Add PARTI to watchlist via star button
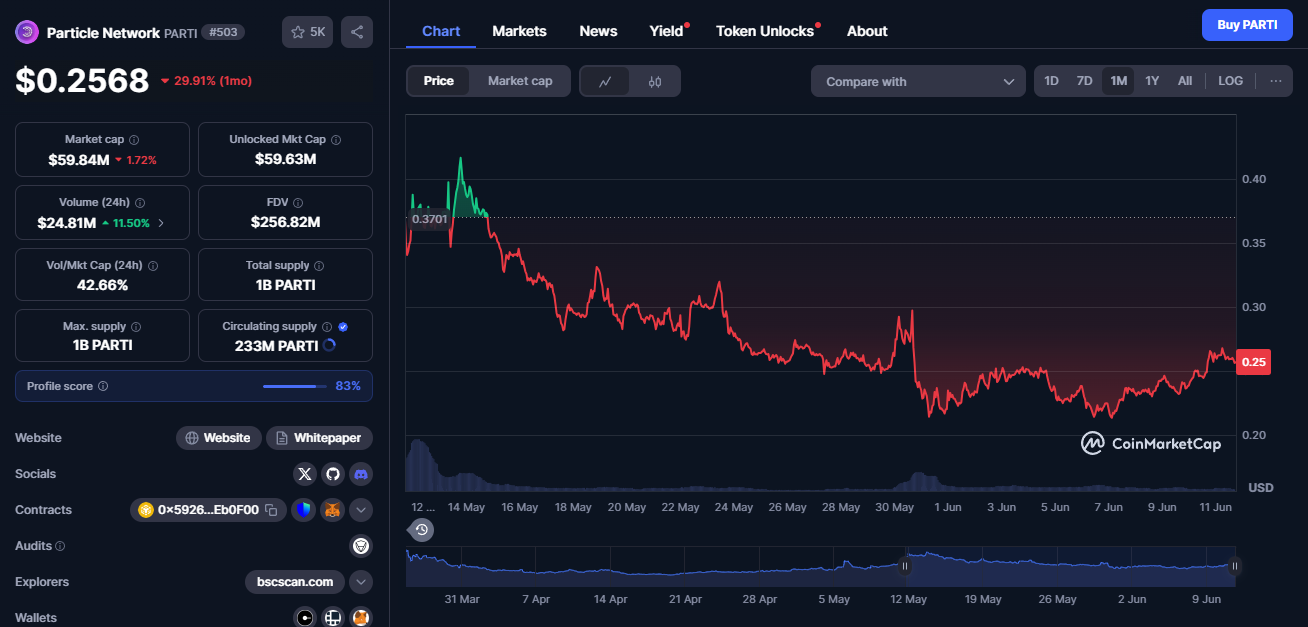Viewport: 1308px width, 627px height. [x=308, y=32]
